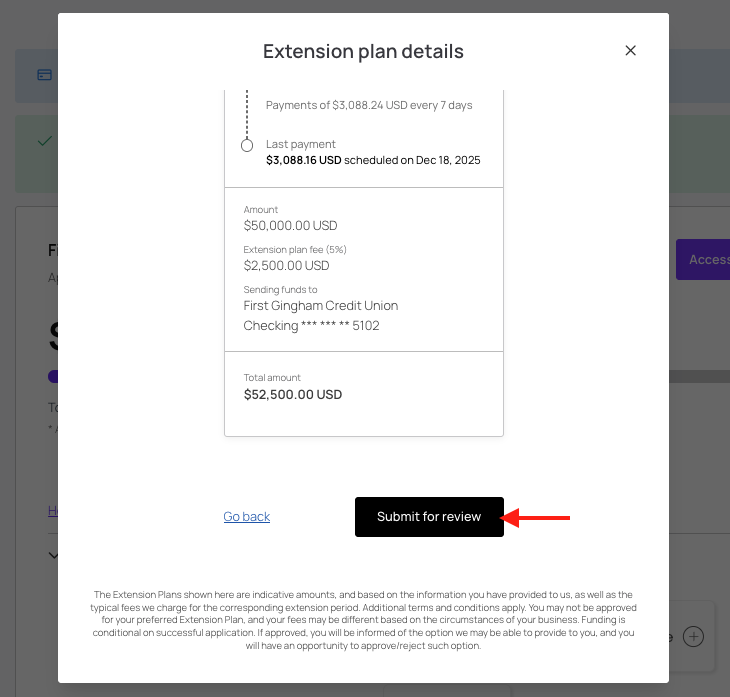The width and height of the screenshot is (730, 697).
Task: Open the partially hidden underlined link behind the dialog
Action: 53,511
